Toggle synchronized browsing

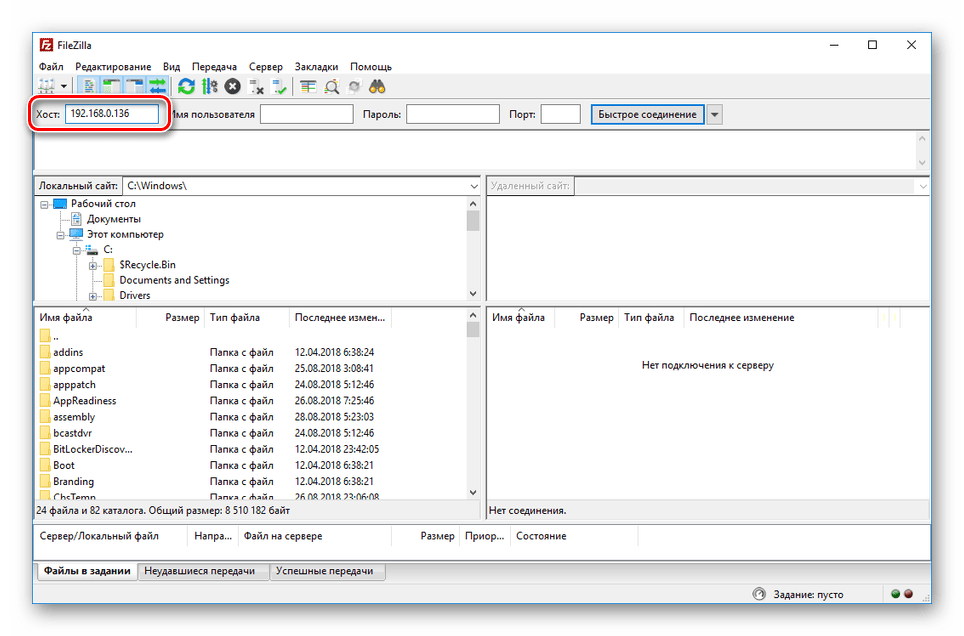(x=354, y=87)
